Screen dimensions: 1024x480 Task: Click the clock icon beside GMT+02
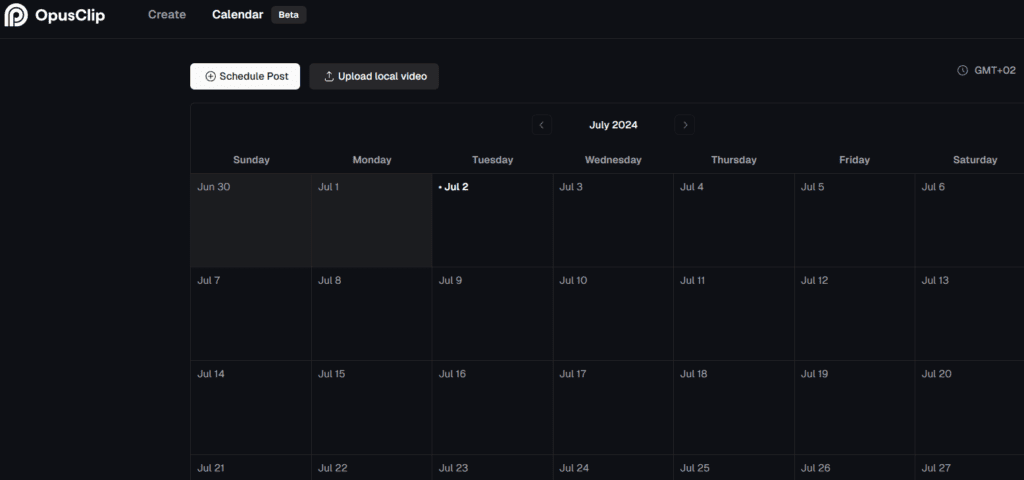[962, 71]
